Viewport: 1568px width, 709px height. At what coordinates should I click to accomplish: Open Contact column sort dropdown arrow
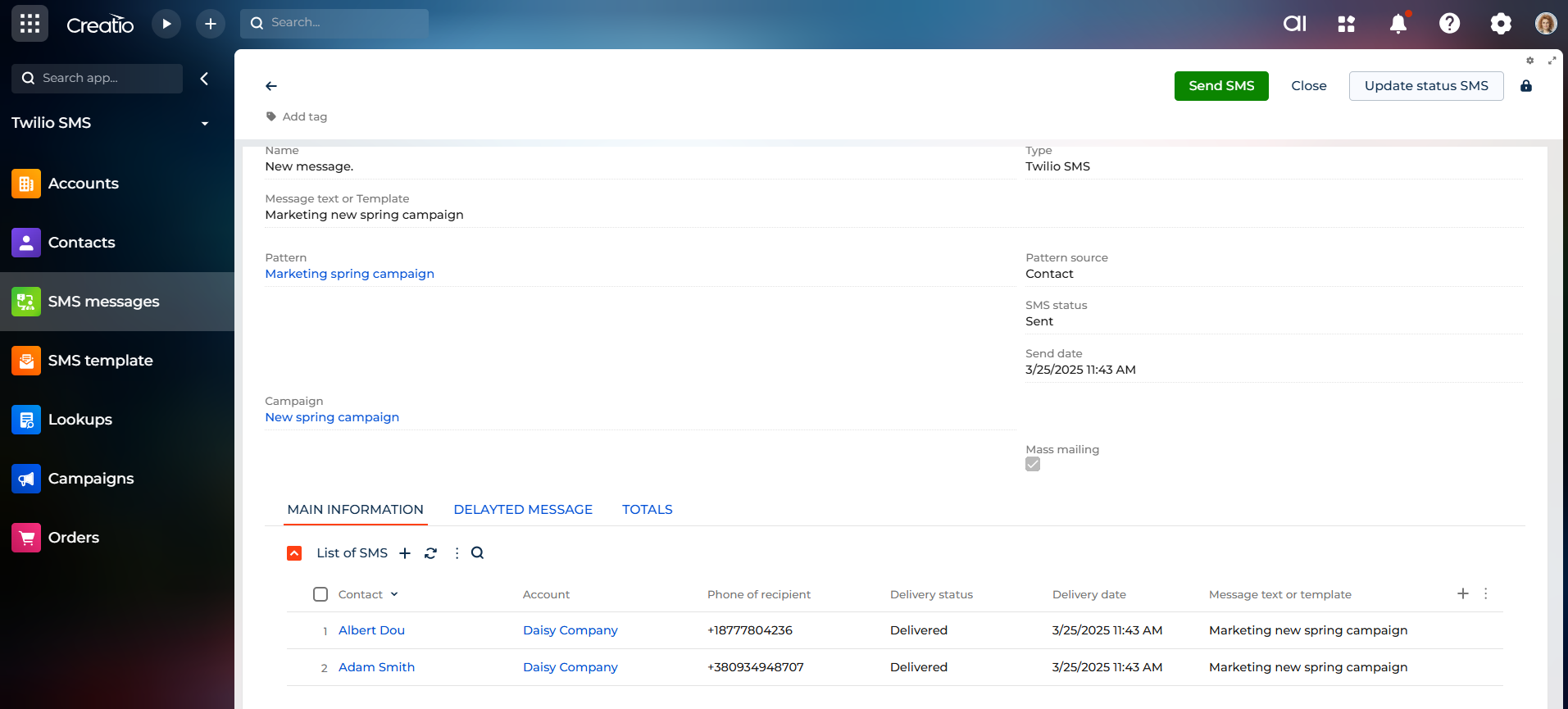(394, 594)
